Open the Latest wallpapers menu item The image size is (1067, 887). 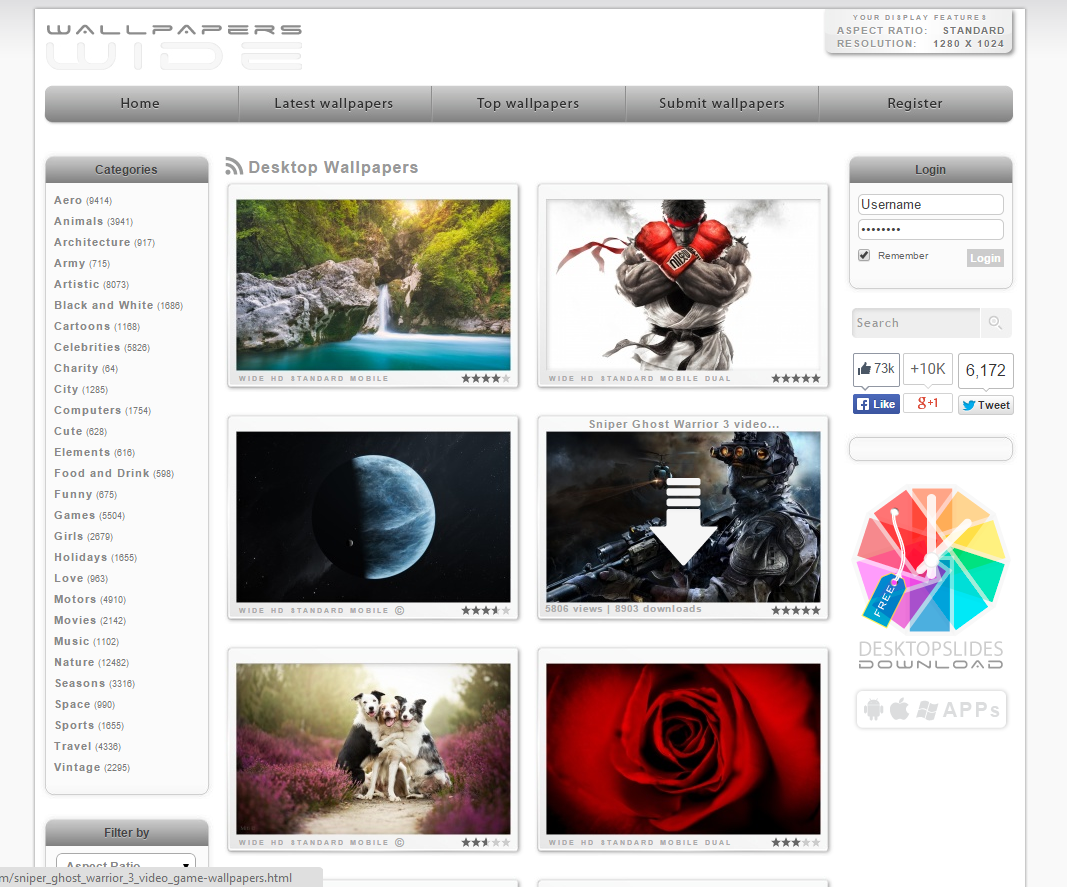334,104
